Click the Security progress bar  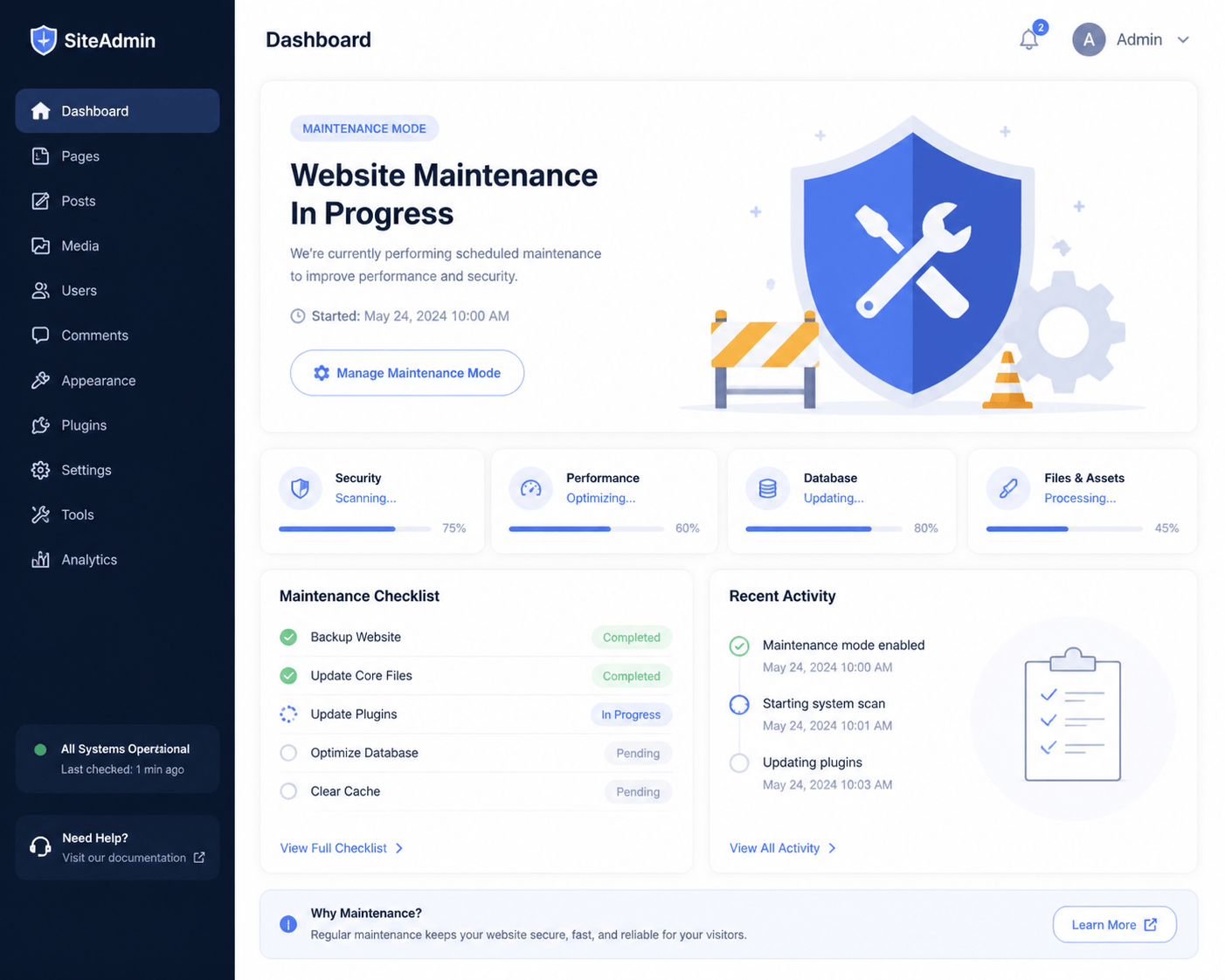tap(355, 528)
